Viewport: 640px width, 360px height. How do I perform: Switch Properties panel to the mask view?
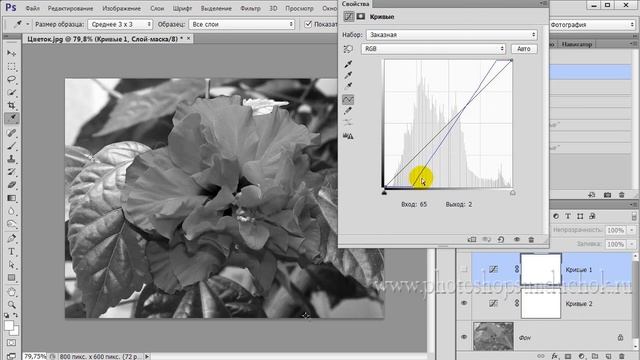pos(361,17)
